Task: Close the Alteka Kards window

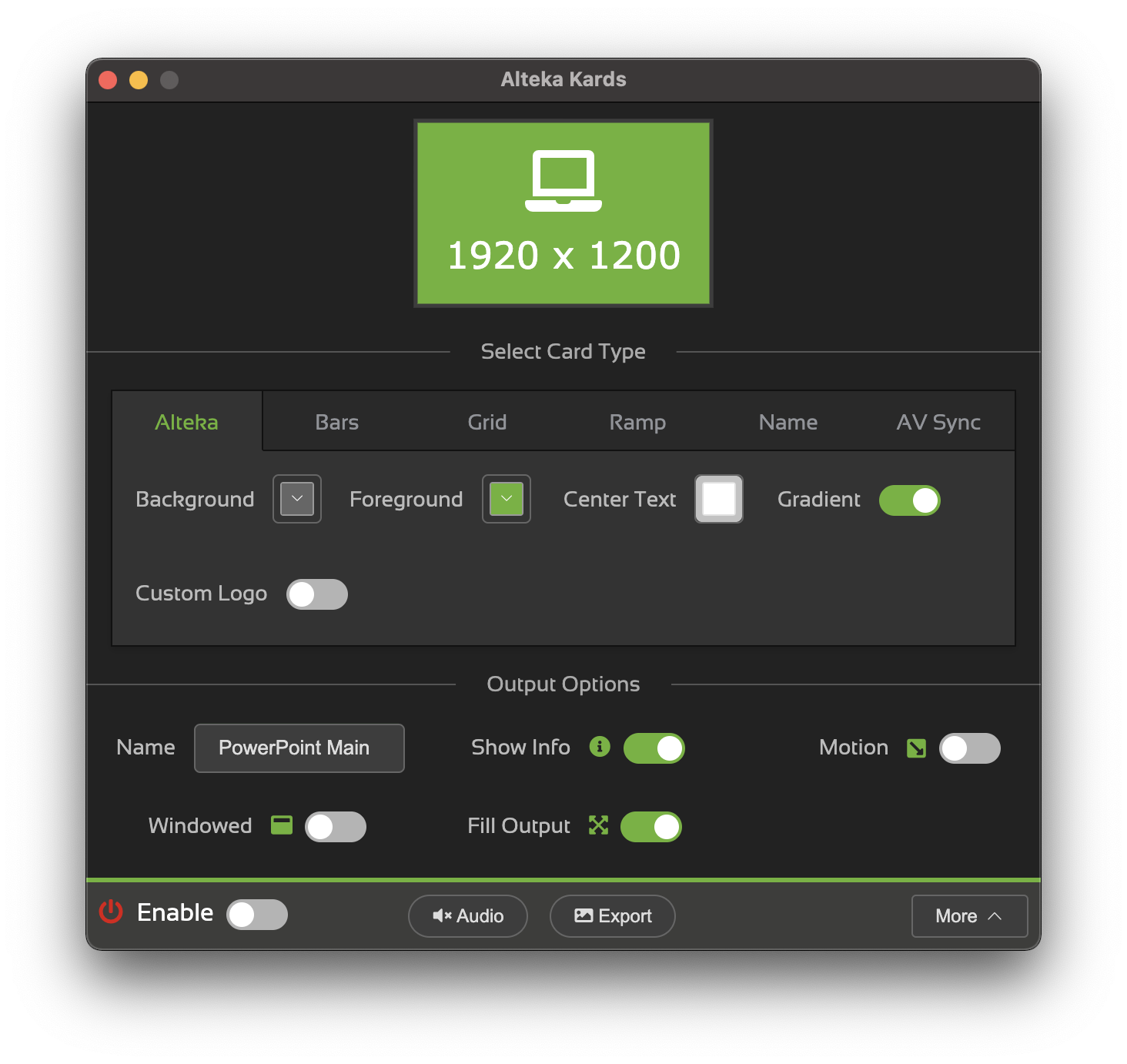Action: pyautogui.click(x=108, y=80)
